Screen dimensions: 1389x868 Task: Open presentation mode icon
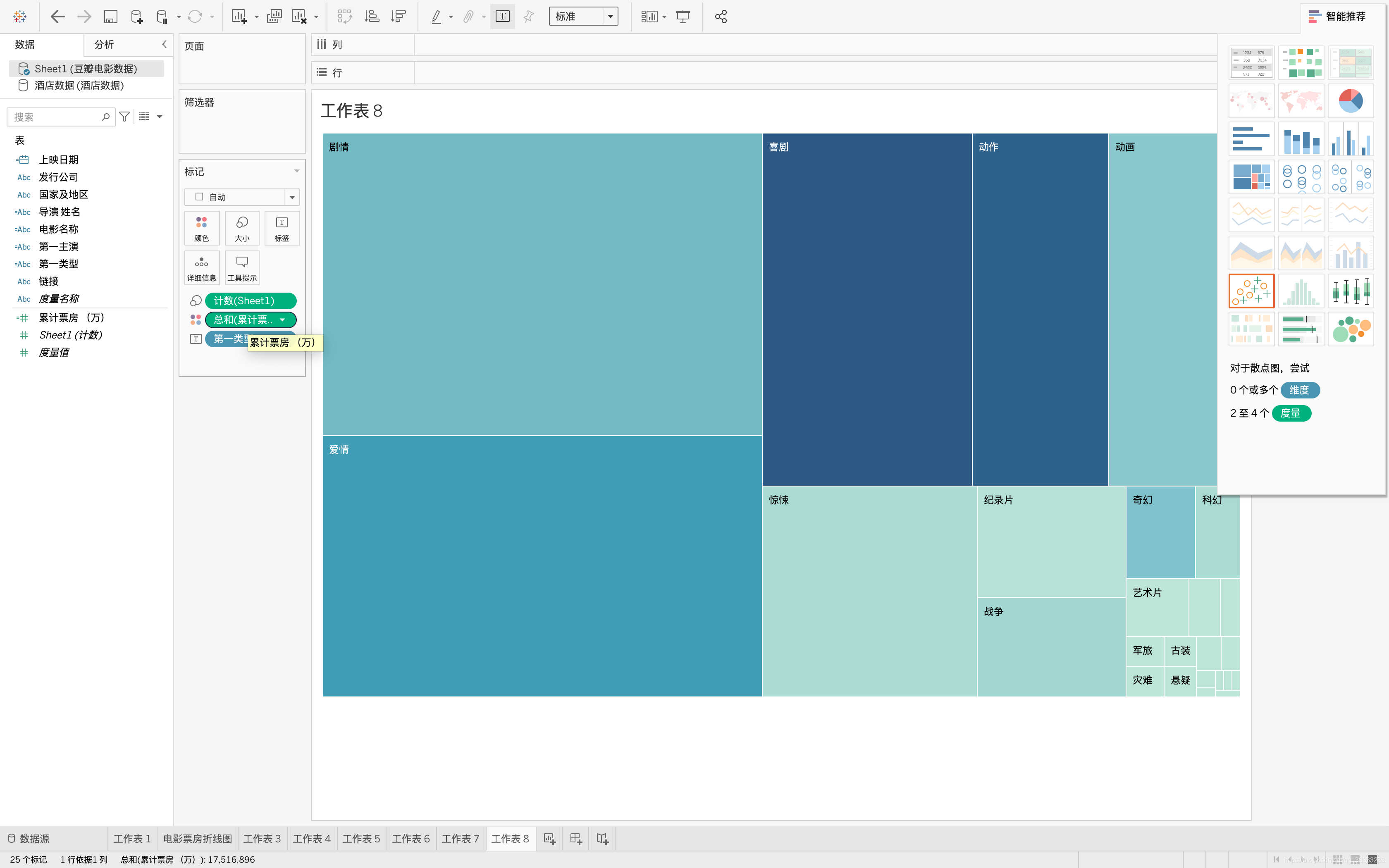click(683, 17)
